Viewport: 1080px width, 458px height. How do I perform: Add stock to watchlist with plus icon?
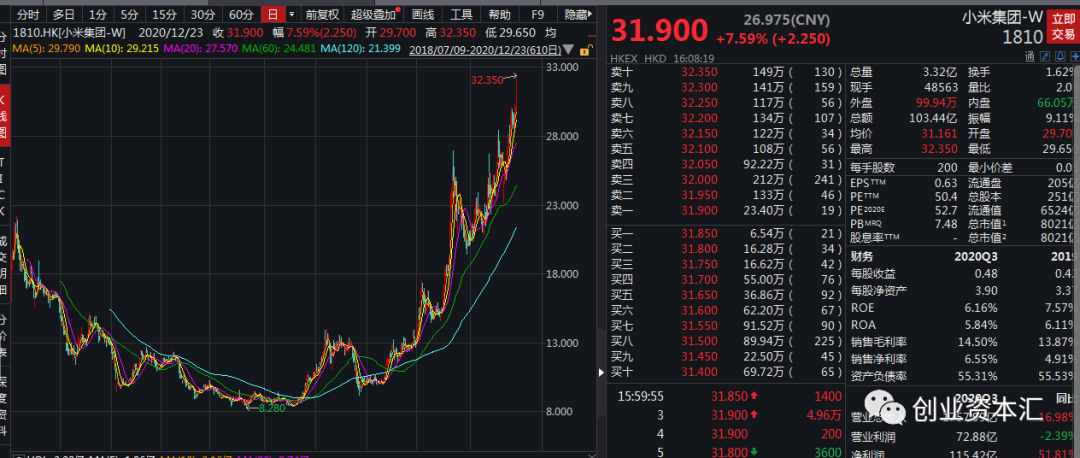click(1075, 56)
